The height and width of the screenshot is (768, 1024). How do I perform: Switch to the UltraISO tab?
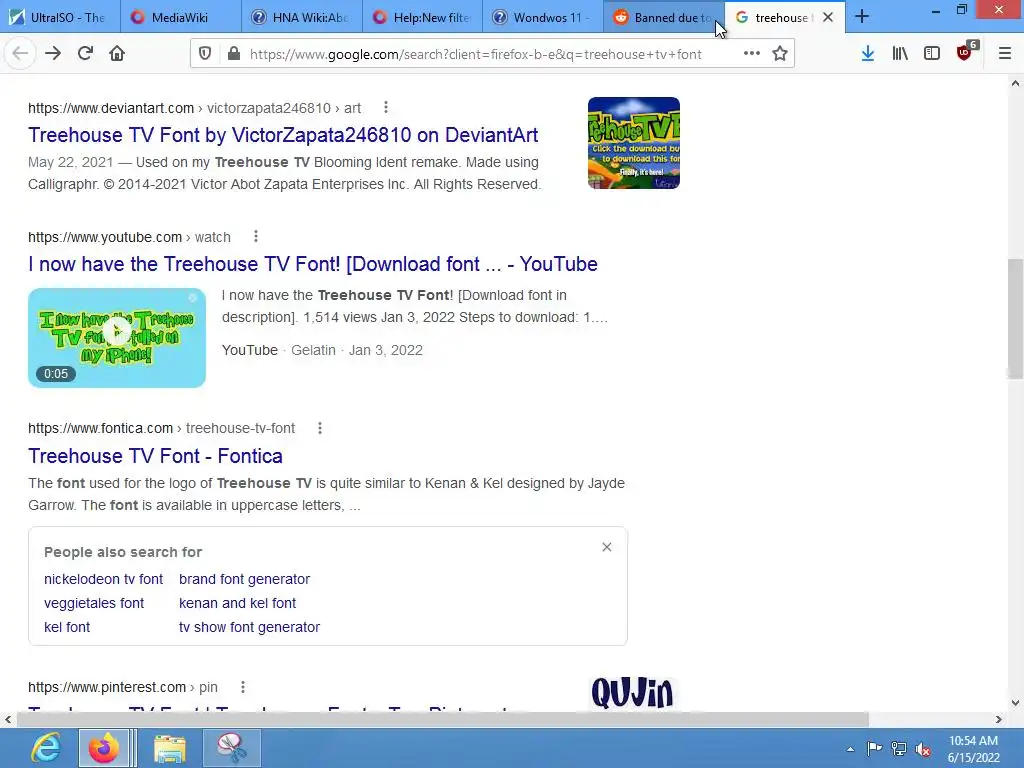tap(60, 17)
